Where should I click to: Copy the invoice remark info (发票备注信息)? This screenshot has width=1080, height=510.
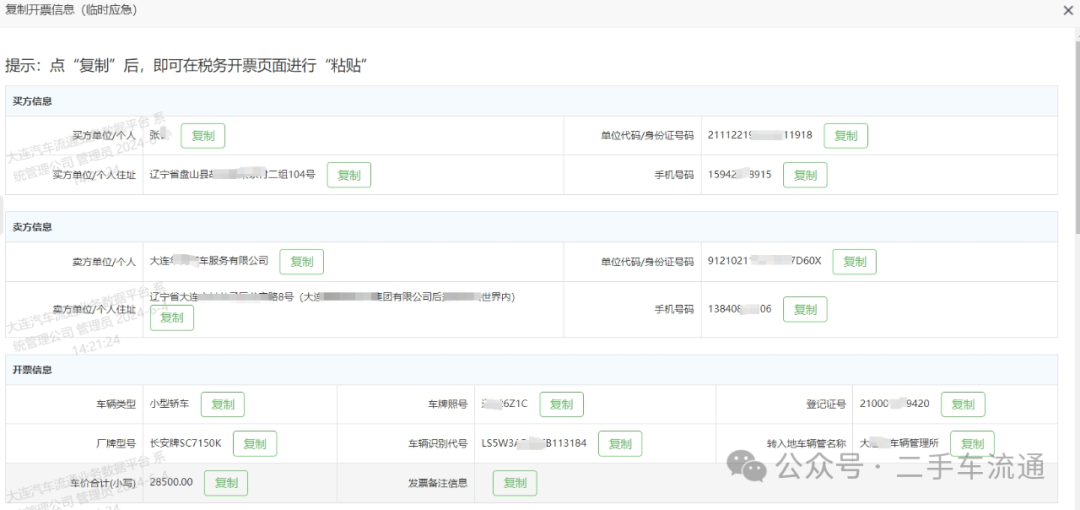tap(515, 483)
